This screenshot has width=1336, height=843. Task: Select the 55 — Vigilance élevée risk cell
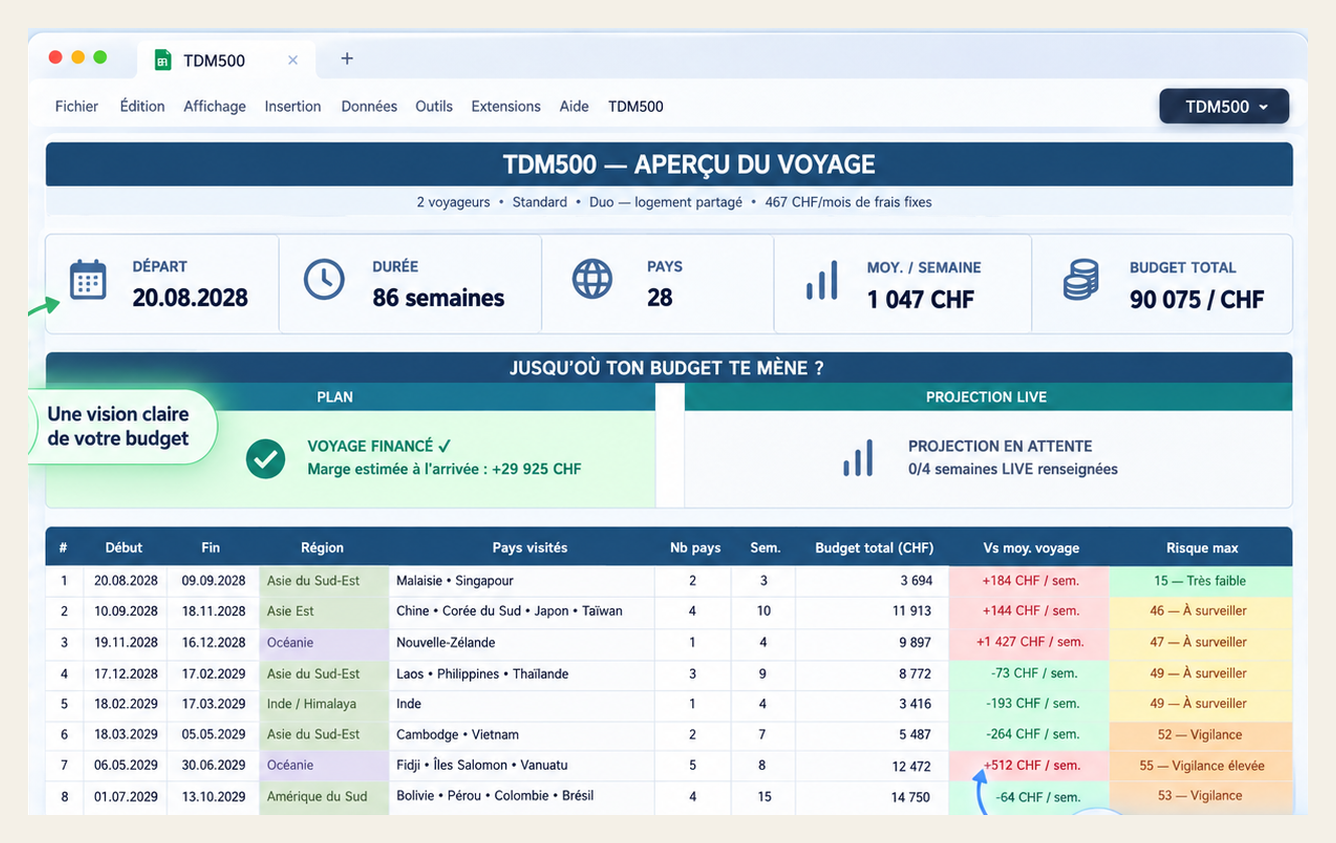pos(1201,765)
